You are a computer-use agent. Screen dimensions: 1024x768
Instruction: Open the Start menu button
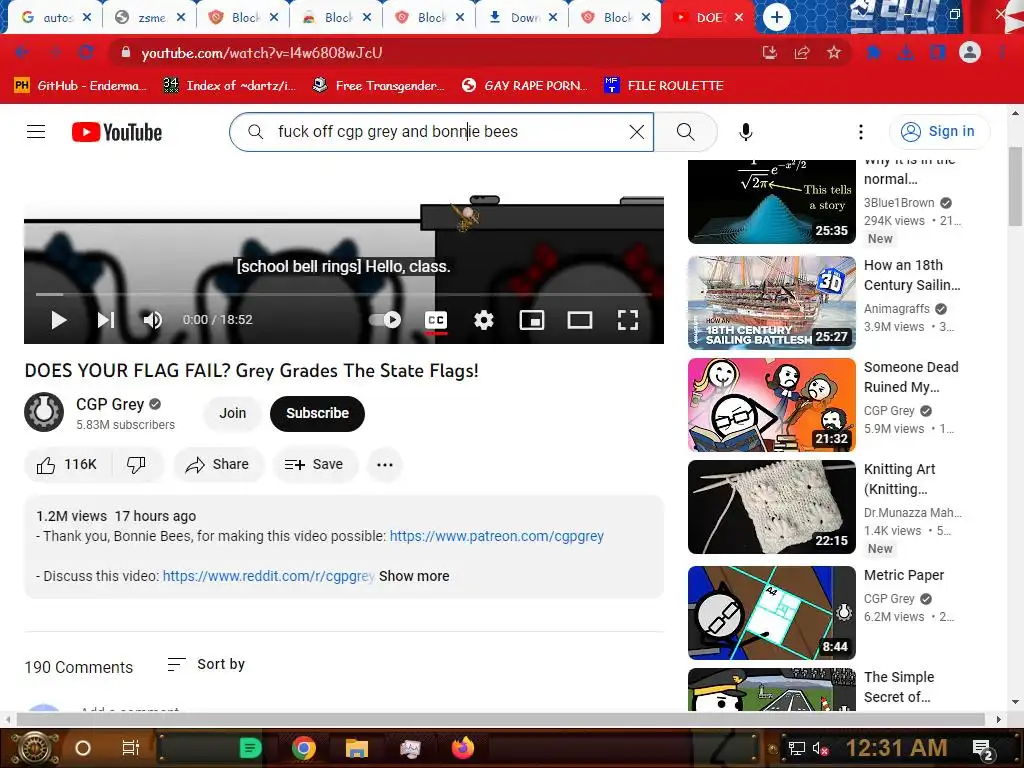click(35, 748)
